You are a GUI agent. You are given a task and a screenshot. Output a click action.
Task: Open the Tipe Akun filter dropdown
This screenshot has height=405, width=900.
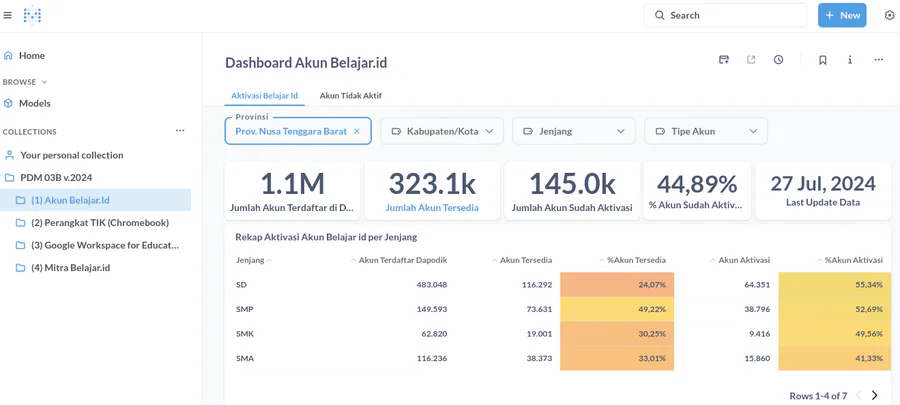coord(705,131)
